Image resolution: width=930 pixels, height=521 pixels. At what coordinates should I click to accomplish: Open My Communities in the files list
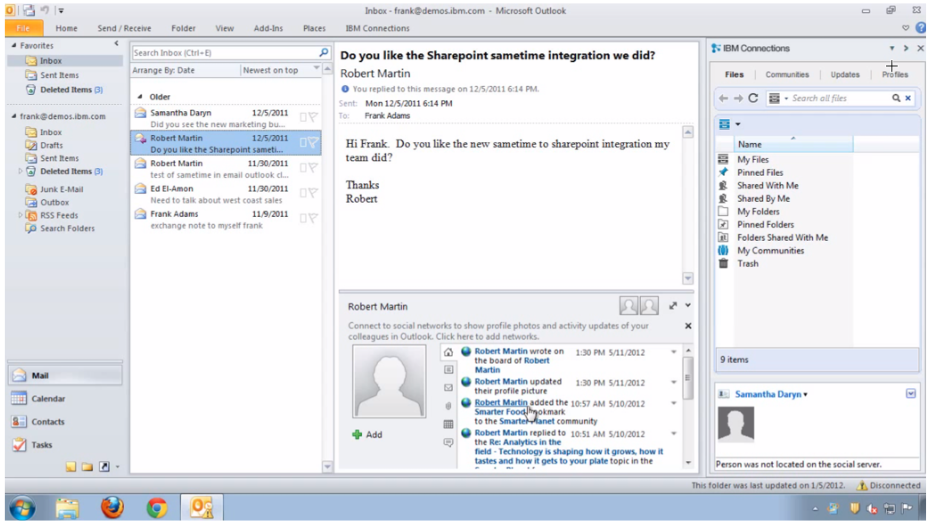pos(770,250)
